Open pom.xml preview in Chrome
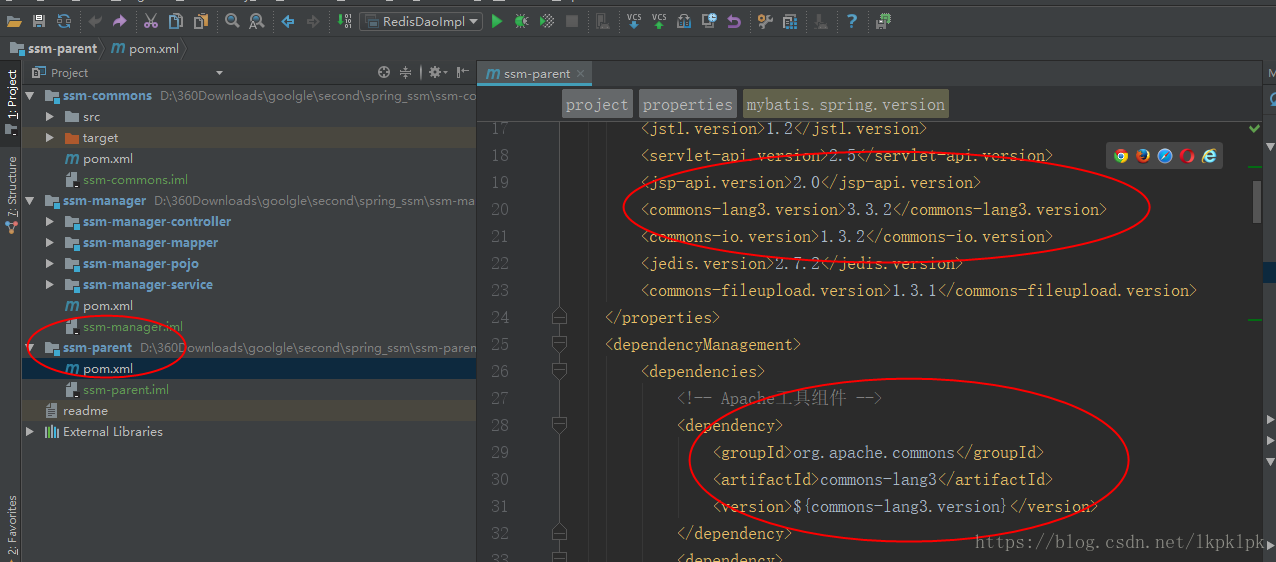The height and width of the screenshot is (562, 1276). point(1121,155)
